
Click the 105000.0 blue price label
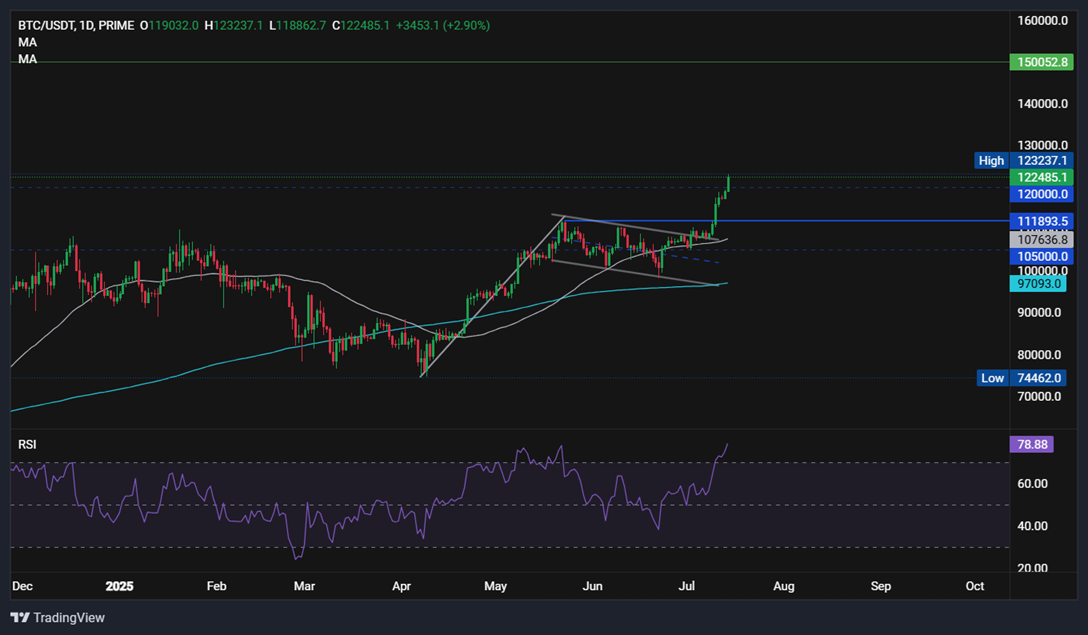click(1042, 257)
